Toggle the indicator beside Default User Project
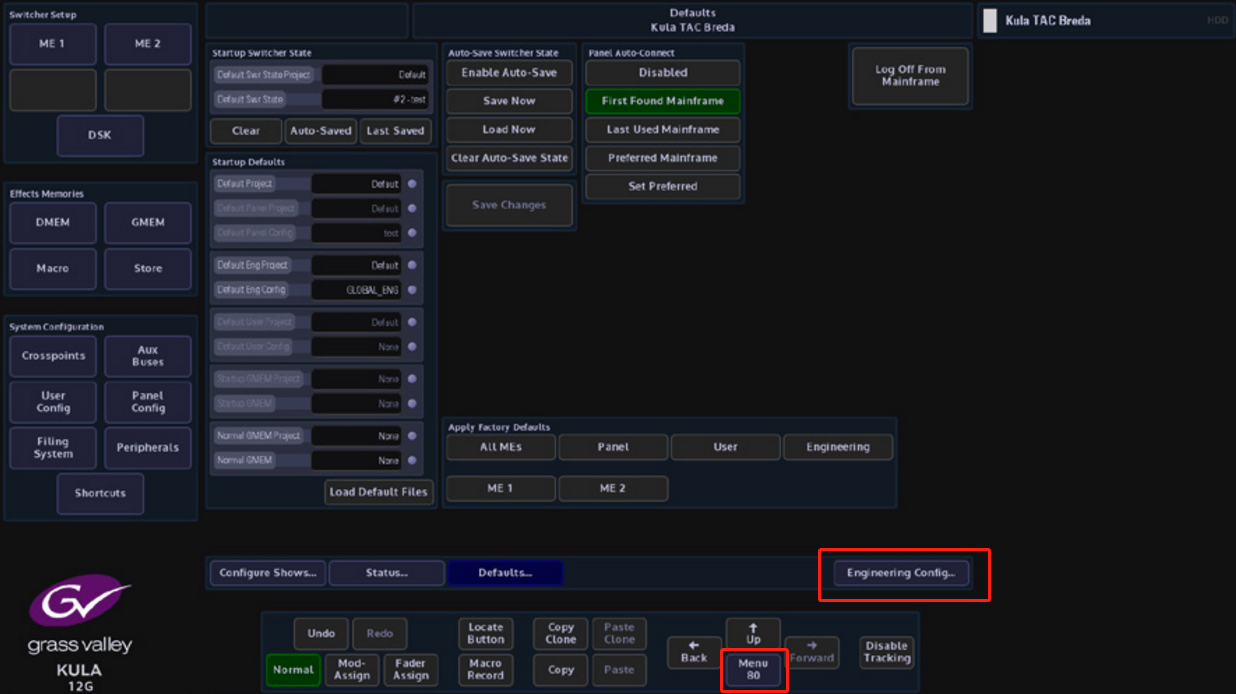 (x=412, y=322)
